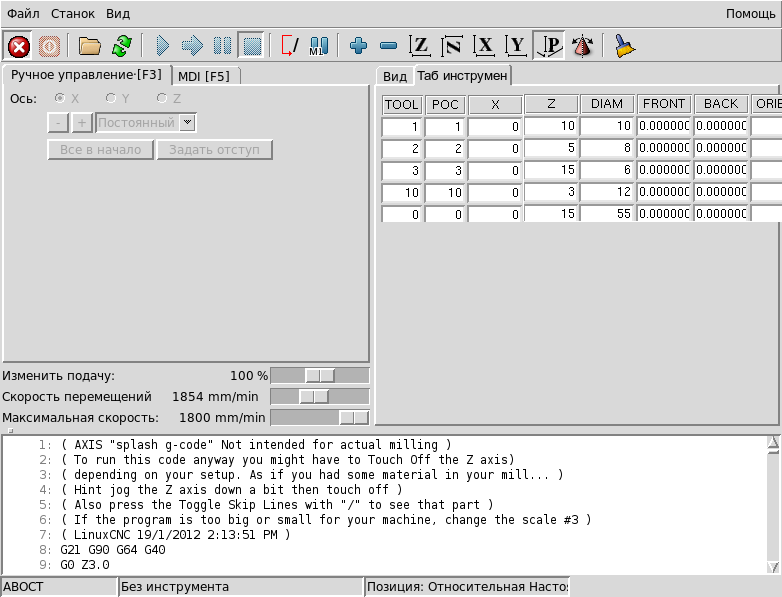Switch to rotated top view icon
The image size is (782, 597).
[x=452, y=46]
